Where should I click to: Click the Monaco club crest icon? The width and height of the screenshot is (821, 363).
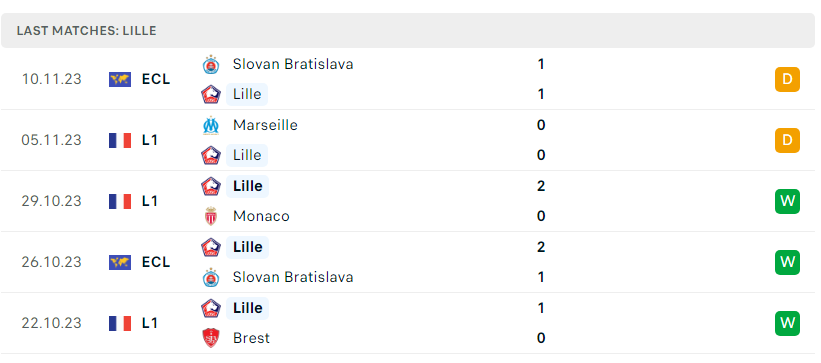[211, 216]
